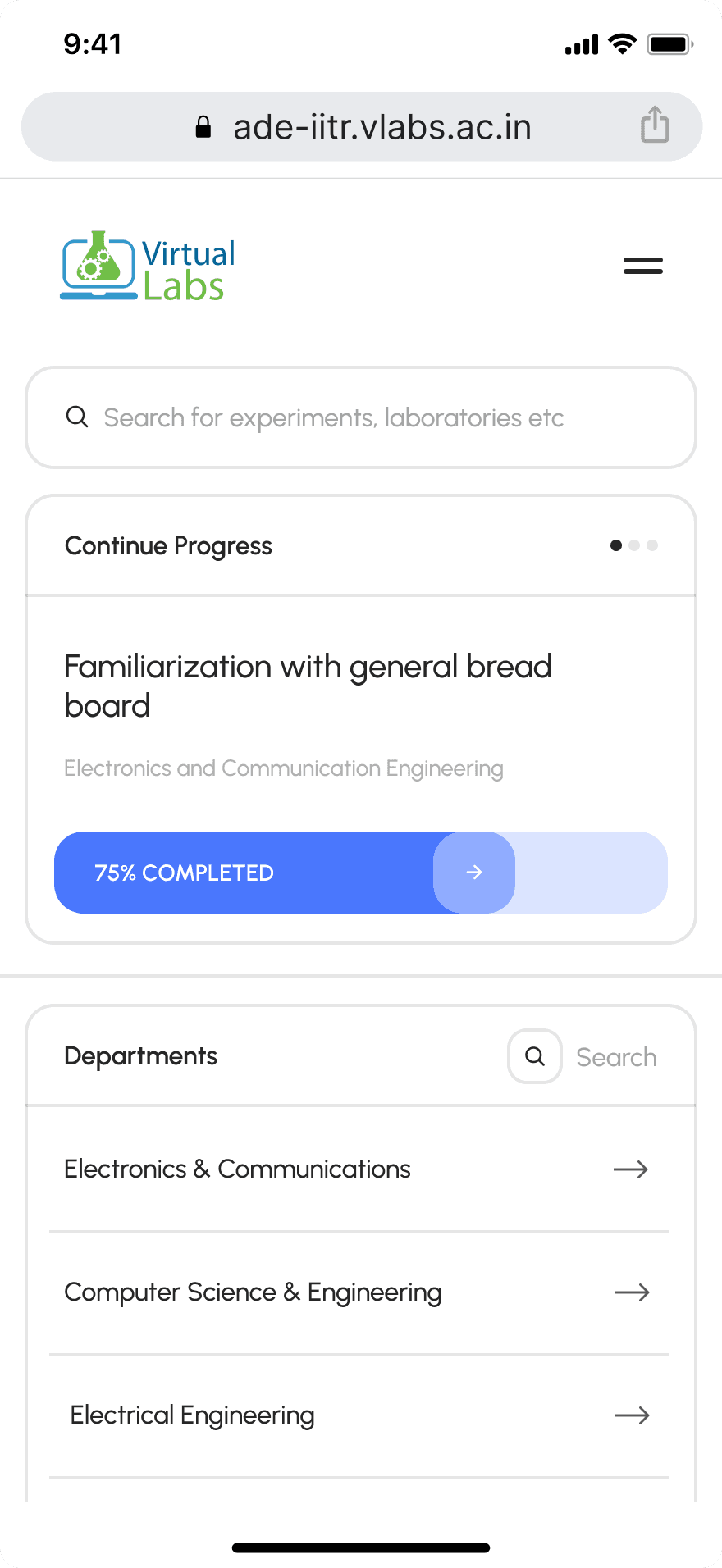Open Electronics & Communications department
722x1568 pixels.
(359, 1169)
